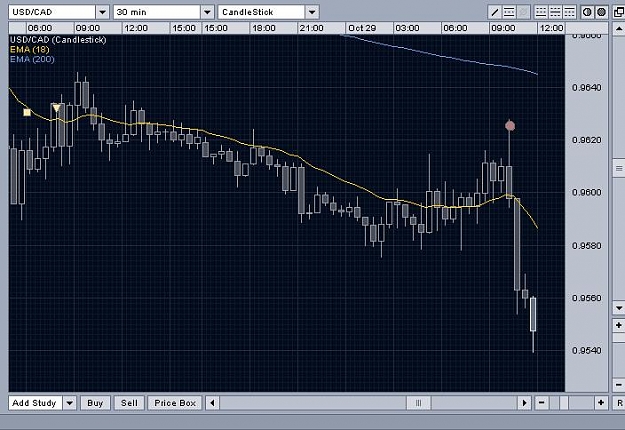Click the 0.9640 price axis label

[586, 88]
